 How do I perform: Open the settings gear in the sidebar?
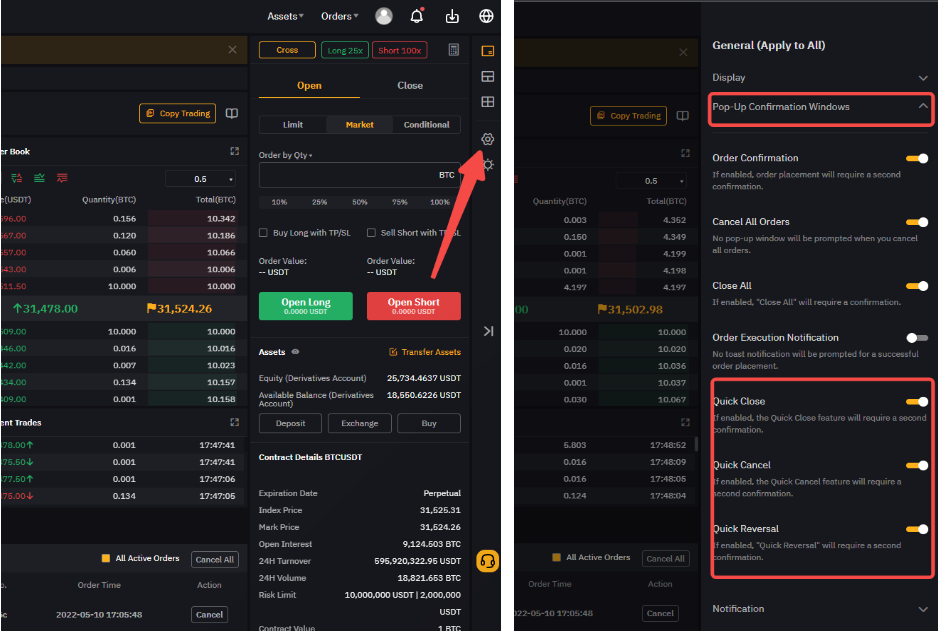pyautogui.click(x=488, y=139)
